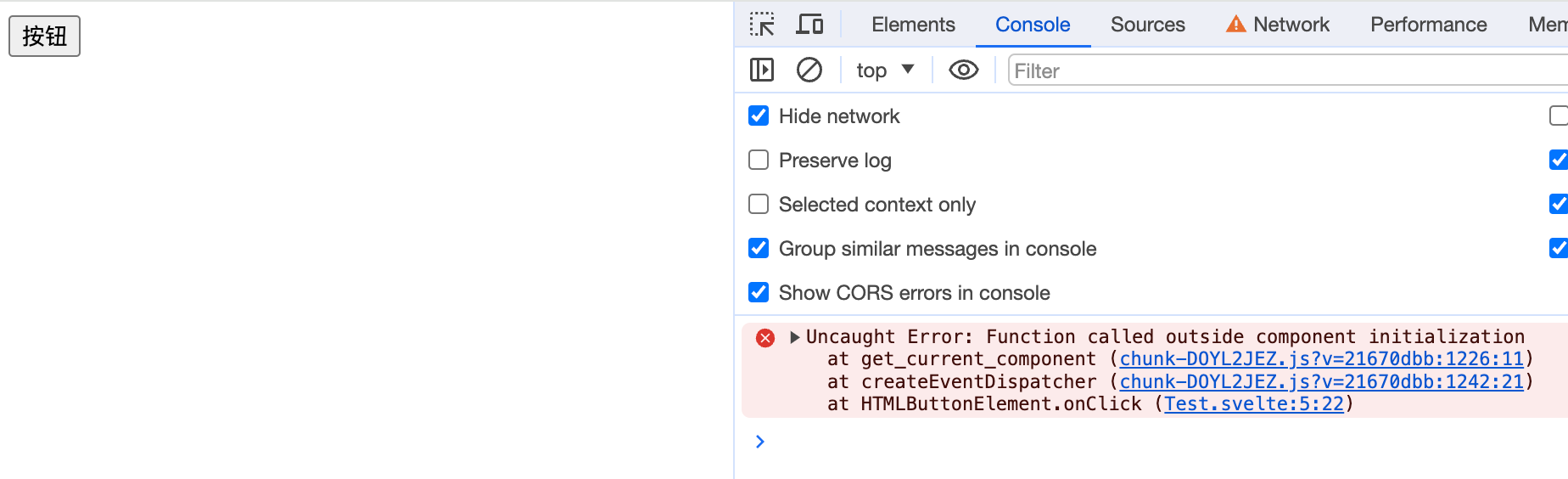Select the inspect element picker icon
The height and width of the screenshot is (479, 1568).
(x=762, y=25)
